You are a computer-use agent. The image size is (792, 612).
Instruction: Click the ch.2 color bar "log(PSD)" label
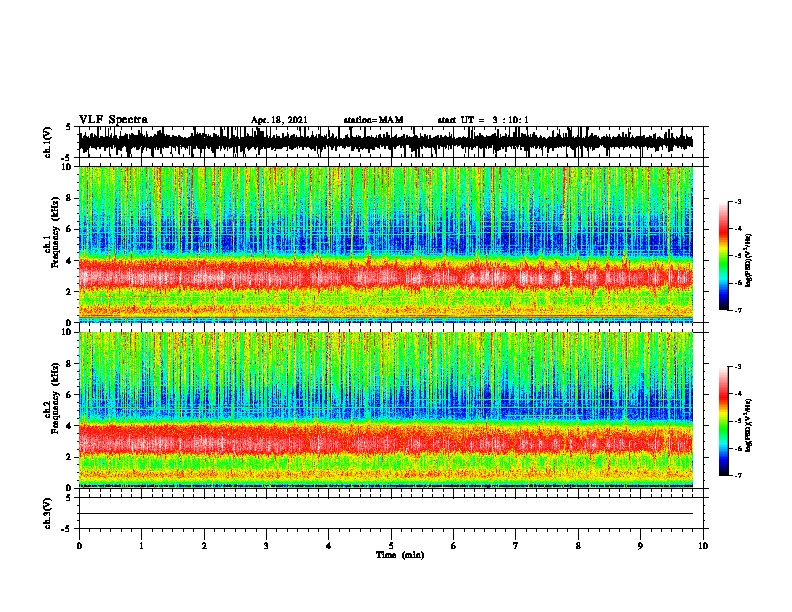tap(748, 425)
